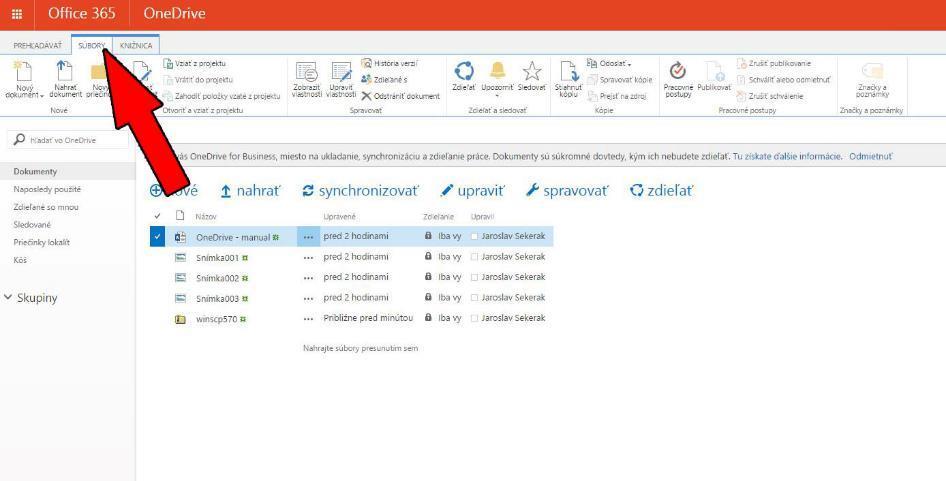Click Vziať z projektu check-out icon
The image size is (946, 481).
pos(168,63)
